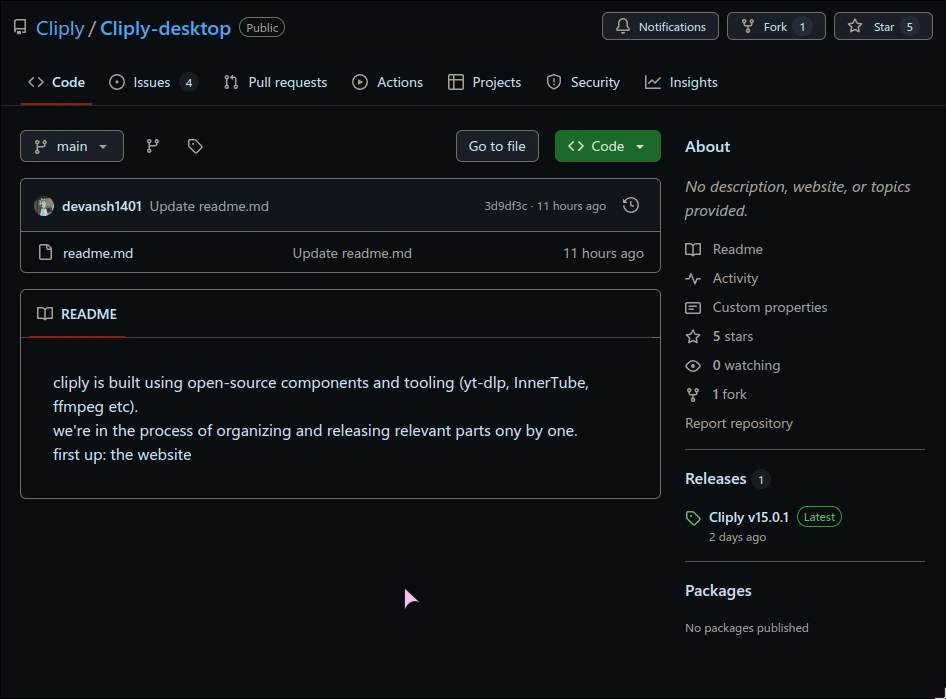
Task: Click the repository icon beside Cliply
Action: pyautogui.click(x=20, y=27)
